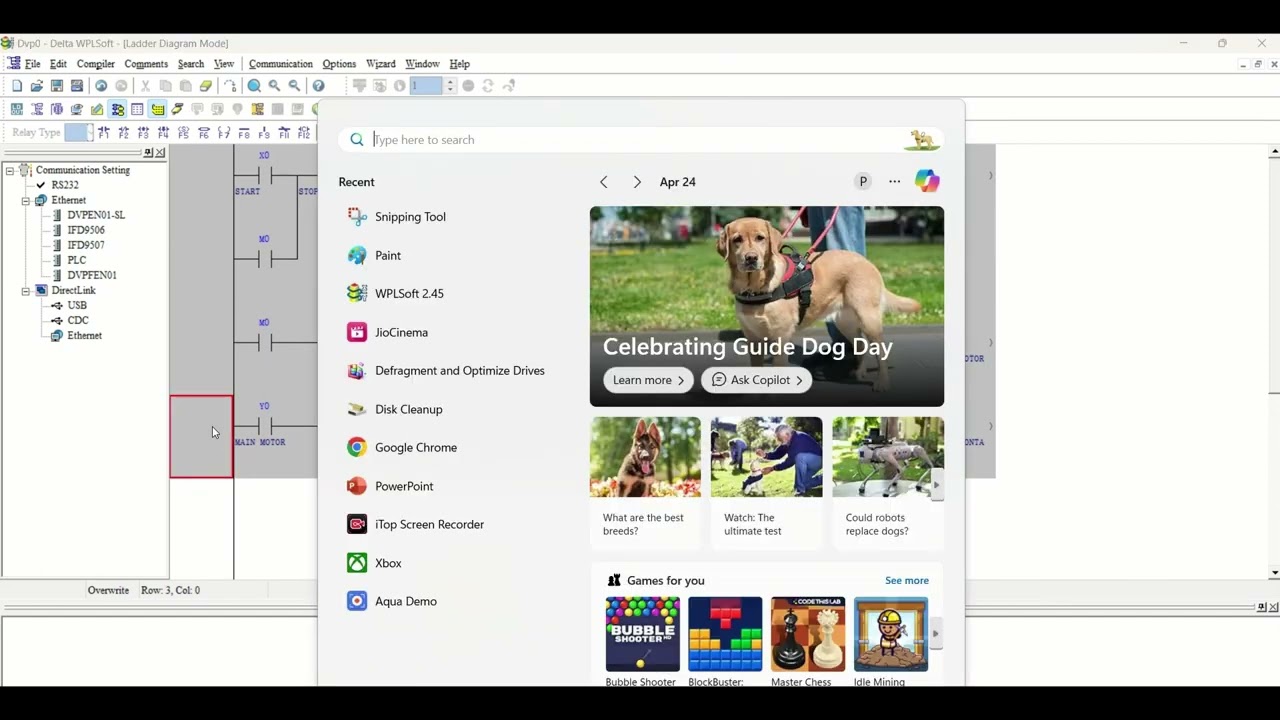Select the F9 vertical line icon
Image resolution: width=1280 pixels, height=720 pixels.
(x=264, y=133)
